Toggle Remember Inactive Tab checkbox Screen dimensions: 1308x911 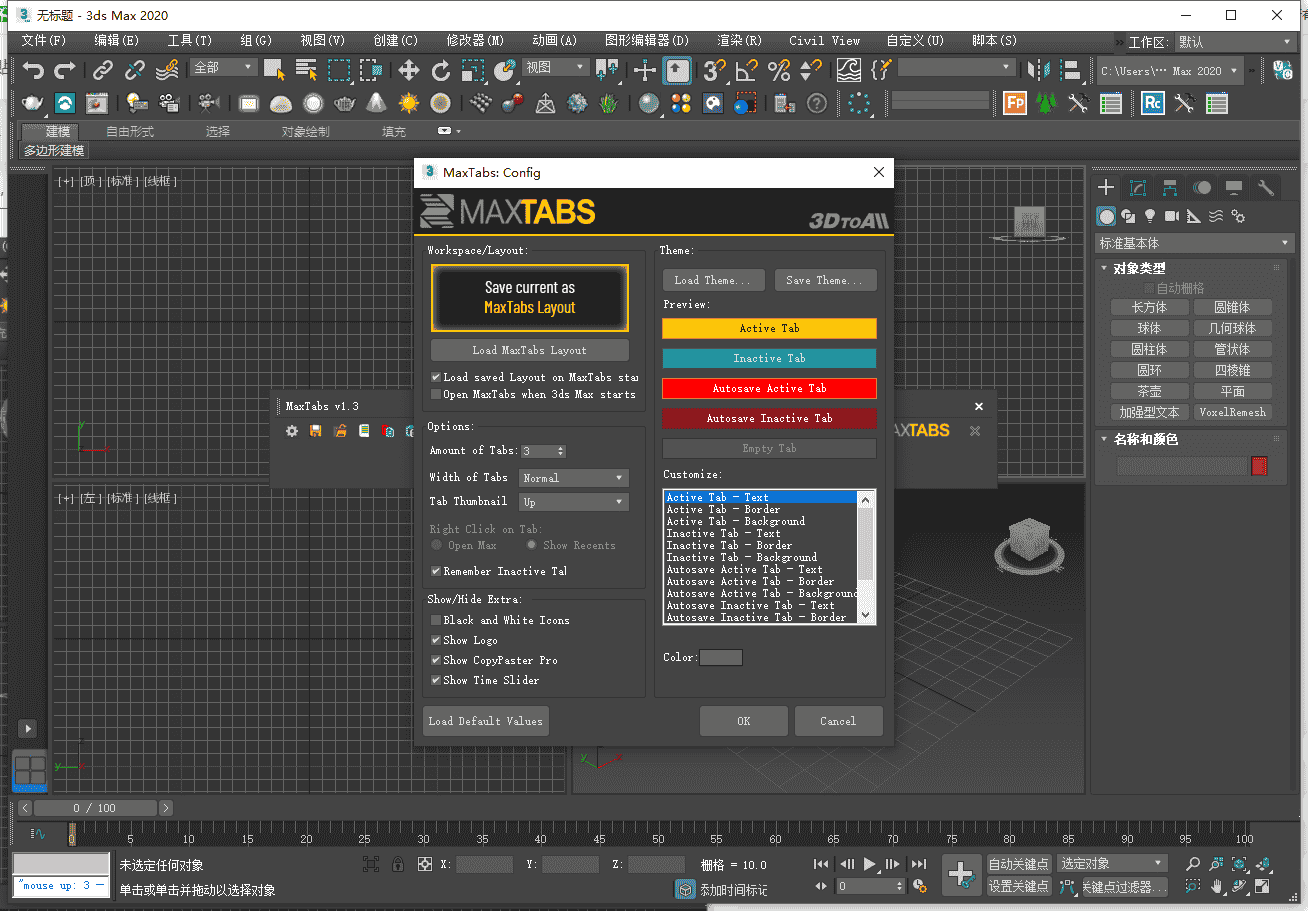[x=436, y=571]
